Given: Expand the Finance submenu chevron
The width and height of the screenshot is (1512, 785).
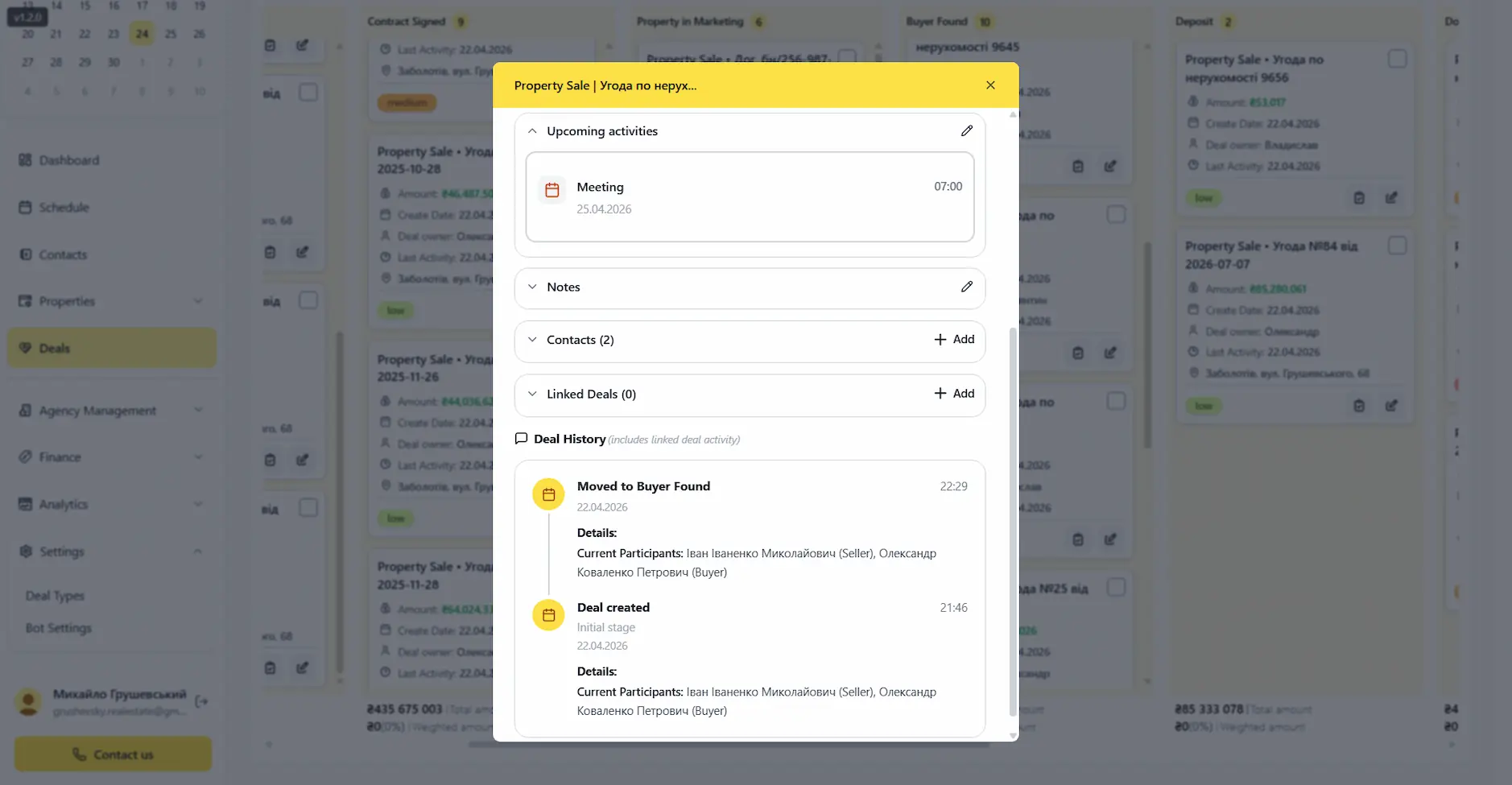Looking at the screenshot, I should (198, 457).
